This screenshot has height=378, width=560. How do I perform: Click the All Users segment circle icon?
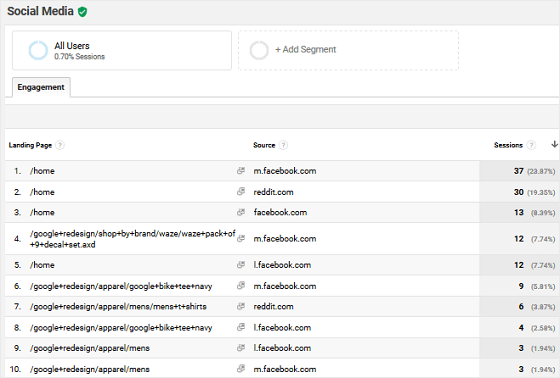point(38,50)
